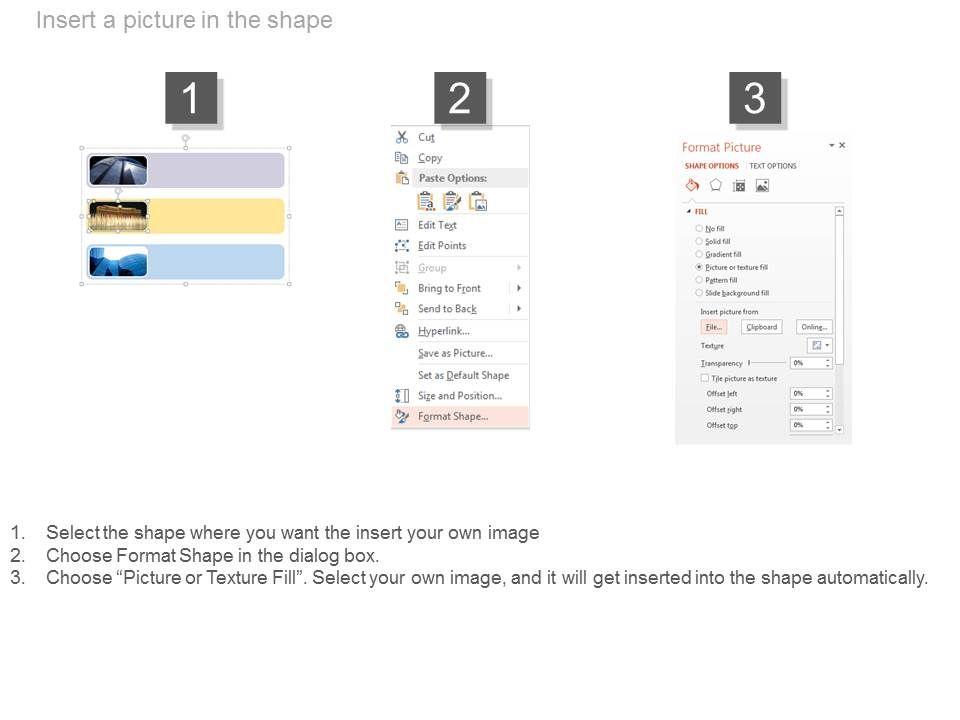The height and width of the screenshot is (720, 960).
Task: Click the Cut scissors icon
Action: pos(402,137)
